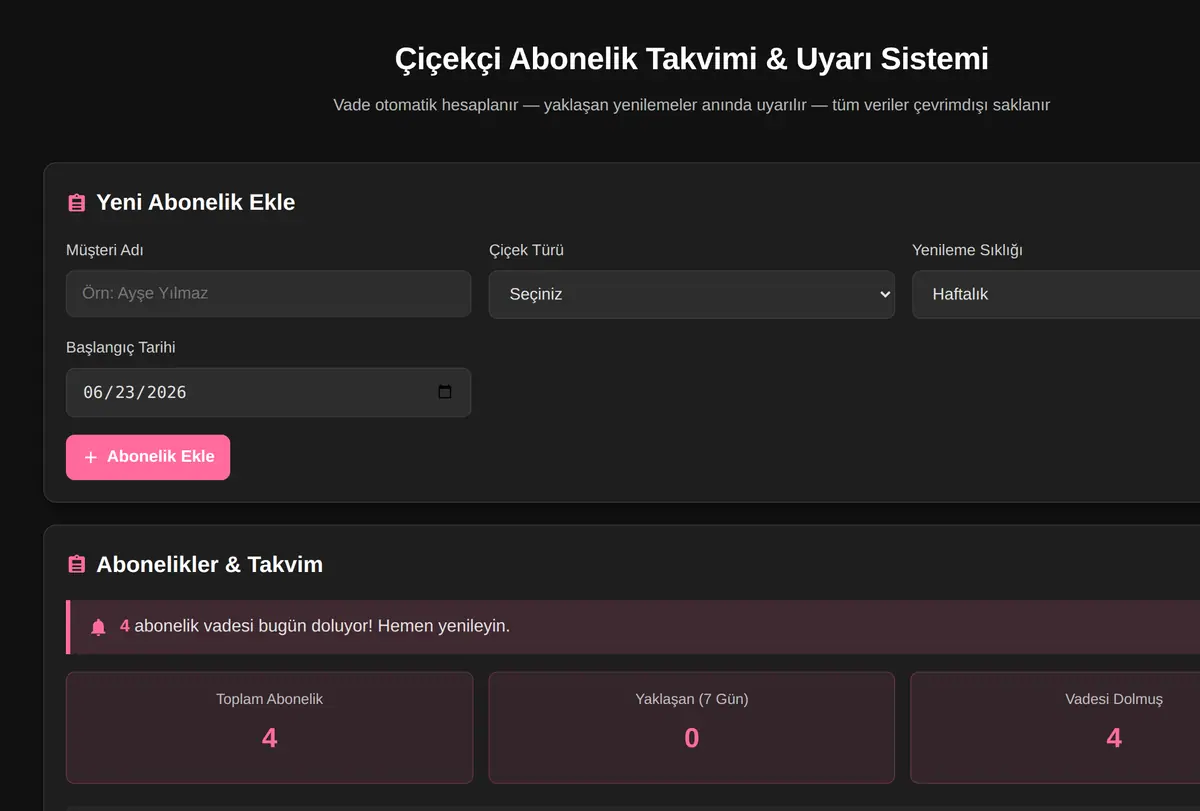This screenshot has width=1200, height=811.
Task: Click the heading 'Abonelikler & Takvim'
Action: point(210,565)
